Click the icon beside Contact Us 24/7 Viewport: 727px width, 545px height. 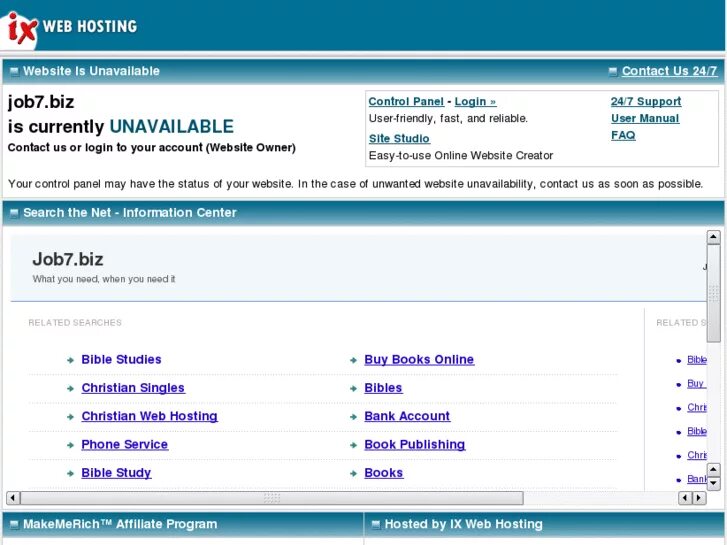pyautogui.click(x=612, y=71)
